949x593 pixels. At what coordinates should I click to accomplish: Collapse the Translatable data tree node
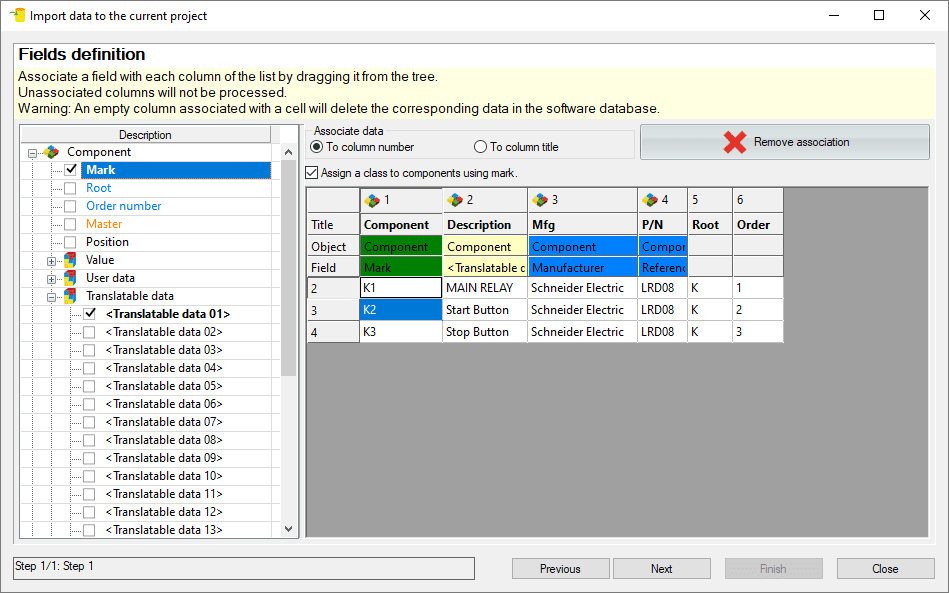tap(51, 297)
